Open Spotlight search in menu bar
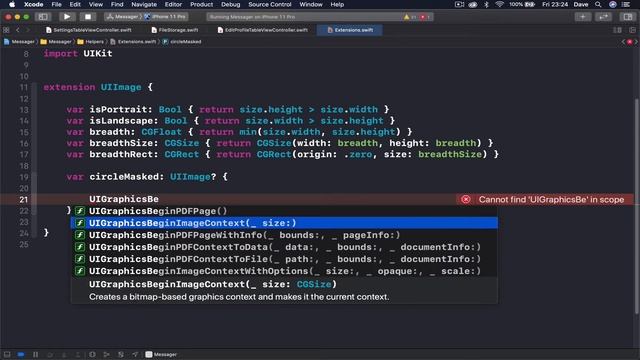This screenshot has height=360, width=640. coord(598,4)
